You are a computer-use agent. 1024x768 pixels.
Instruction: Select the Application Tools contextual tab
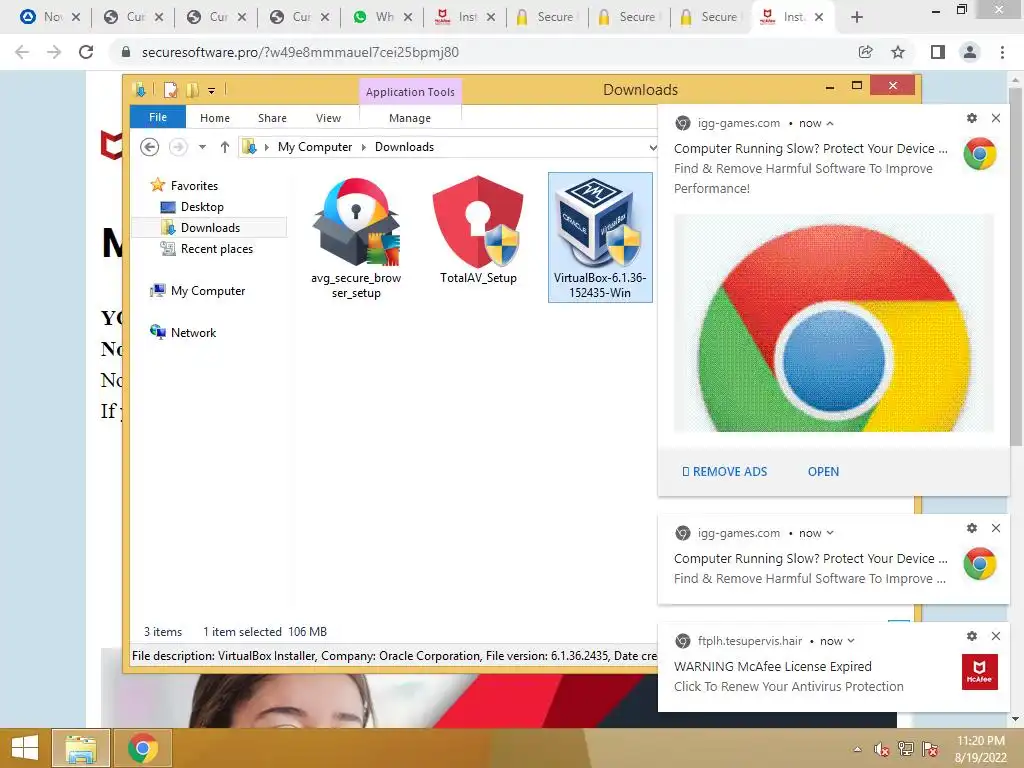(x=410, y=92)
